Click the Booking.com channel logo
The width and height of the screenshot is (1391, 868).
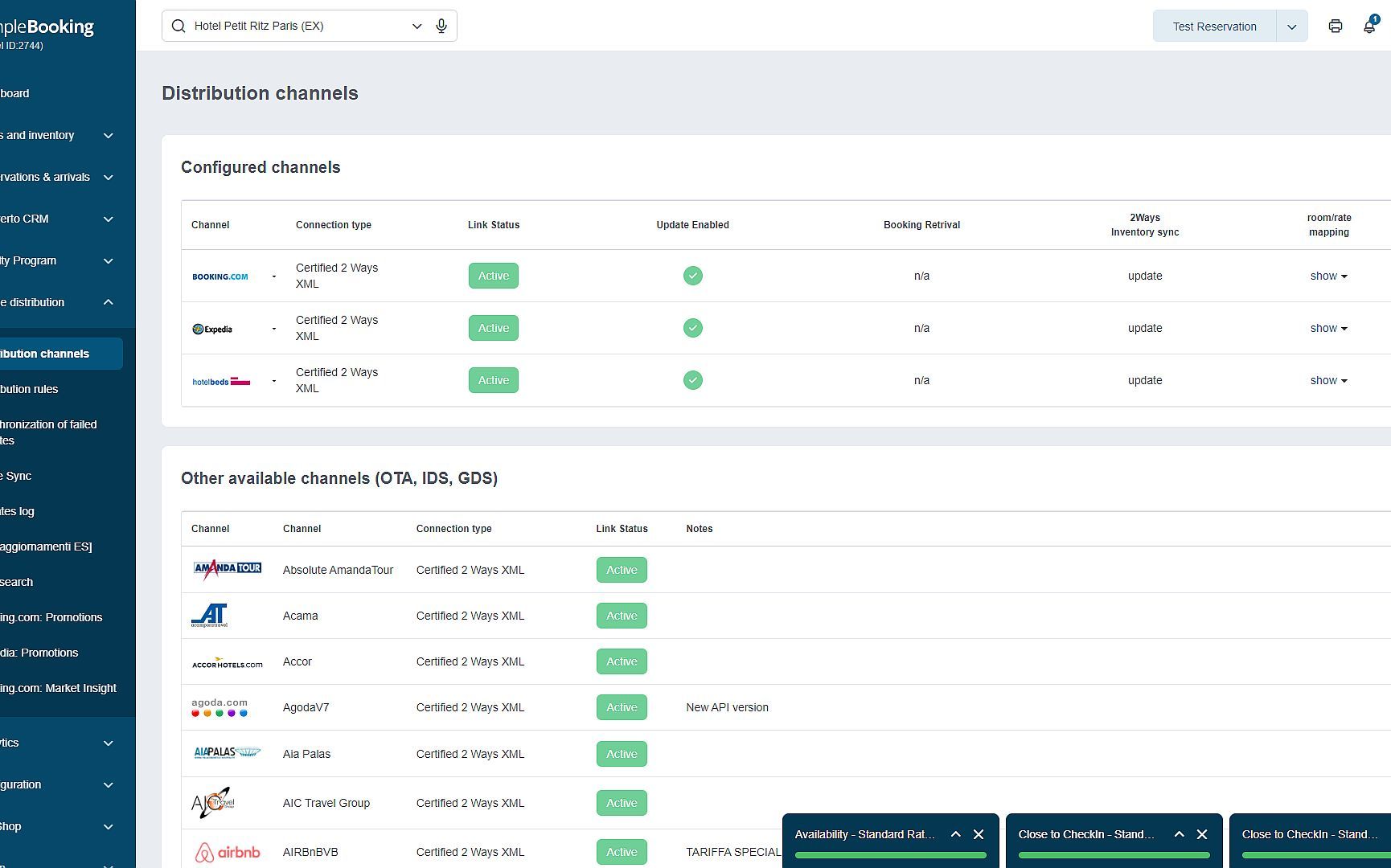pos(220,276)
